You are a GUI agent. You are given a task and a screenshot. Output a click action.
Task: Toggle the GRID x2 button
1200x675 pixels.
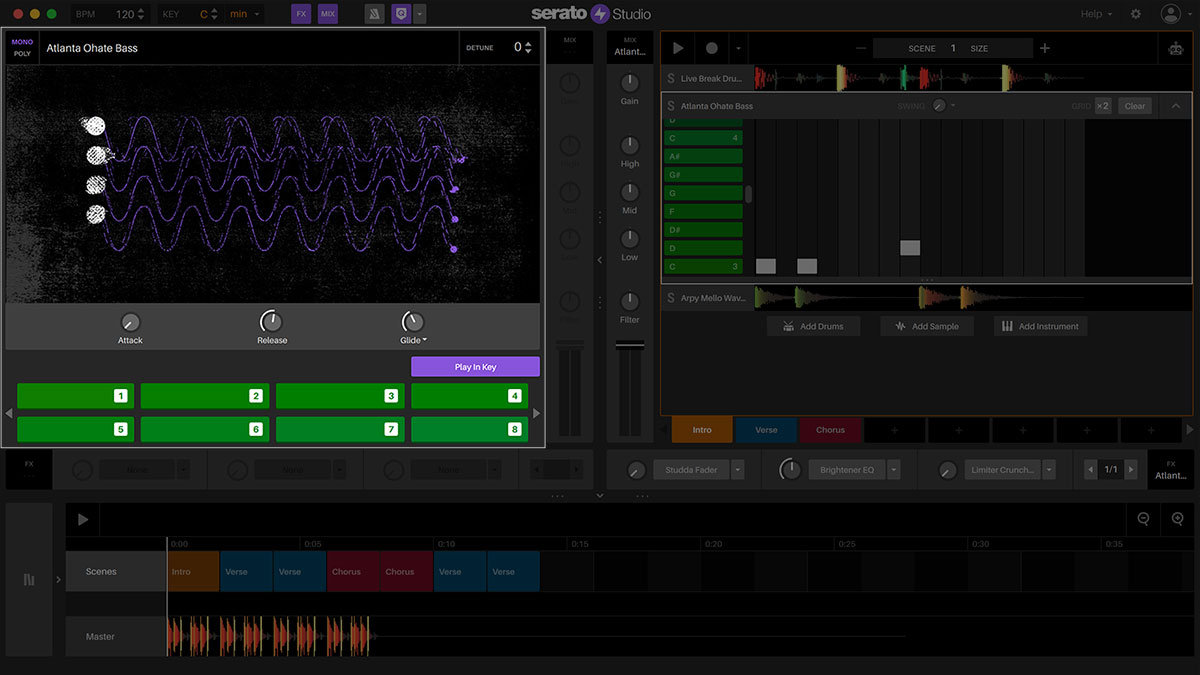point(1102,106)
